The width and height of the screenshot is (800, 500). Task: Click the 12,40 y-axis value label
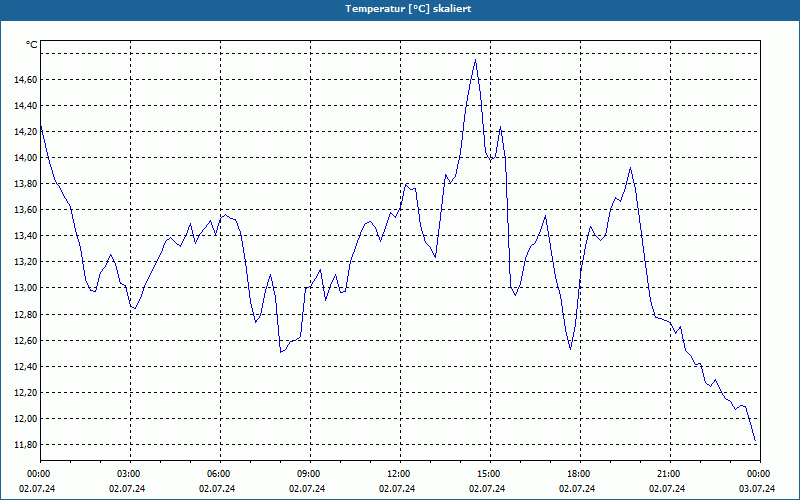pos(26,366)
